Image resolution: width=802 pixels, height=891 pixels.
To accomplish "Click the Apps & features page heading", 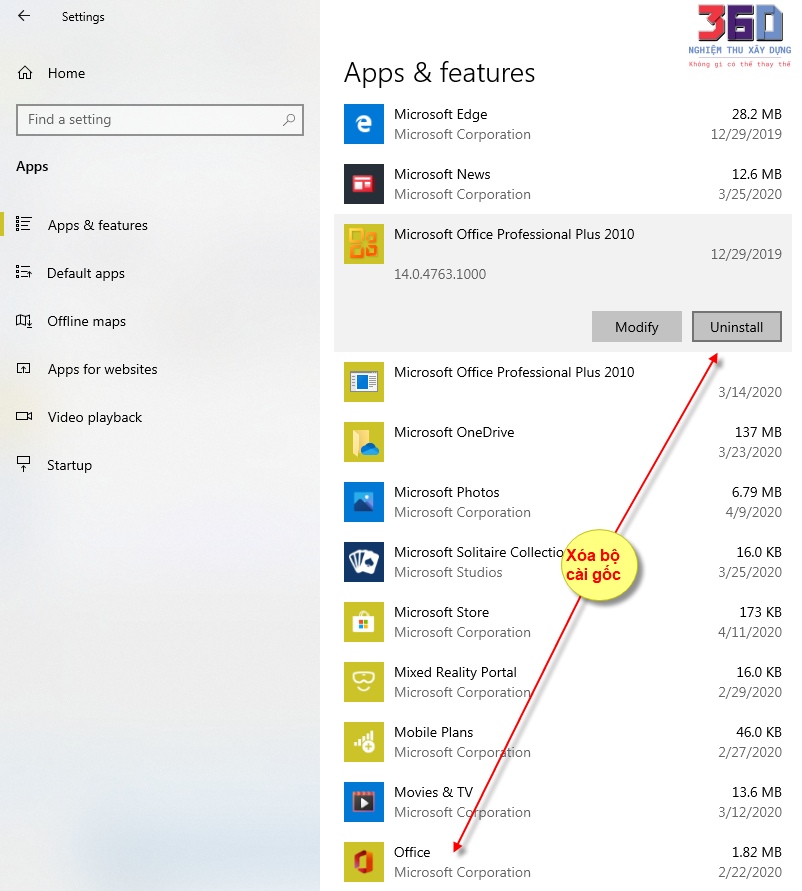I will (439, 73).
